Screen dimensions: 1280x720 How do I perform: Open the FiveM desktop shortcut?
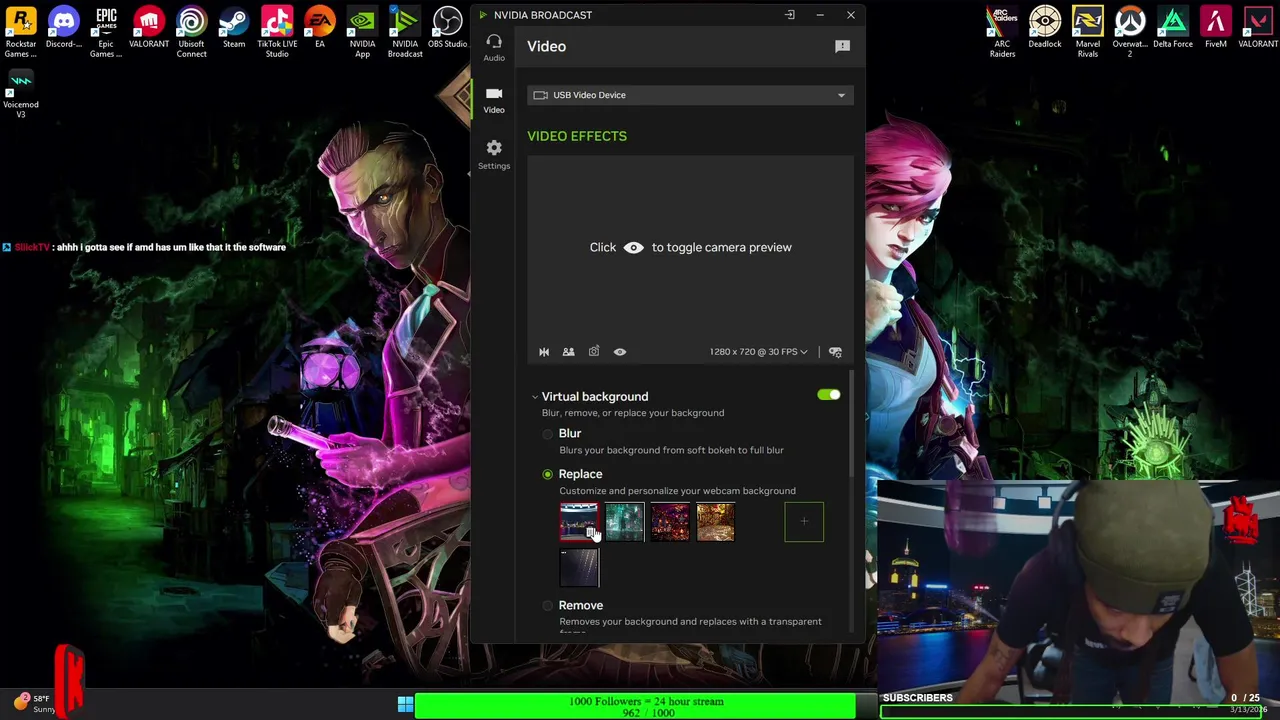(x=1216, y=28)
